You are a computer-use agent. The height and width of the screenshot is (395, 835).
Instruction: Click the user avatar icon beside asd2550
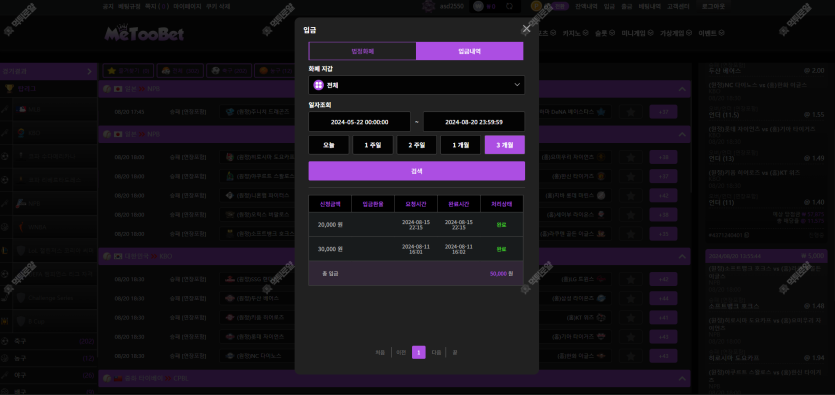[429, 6]
